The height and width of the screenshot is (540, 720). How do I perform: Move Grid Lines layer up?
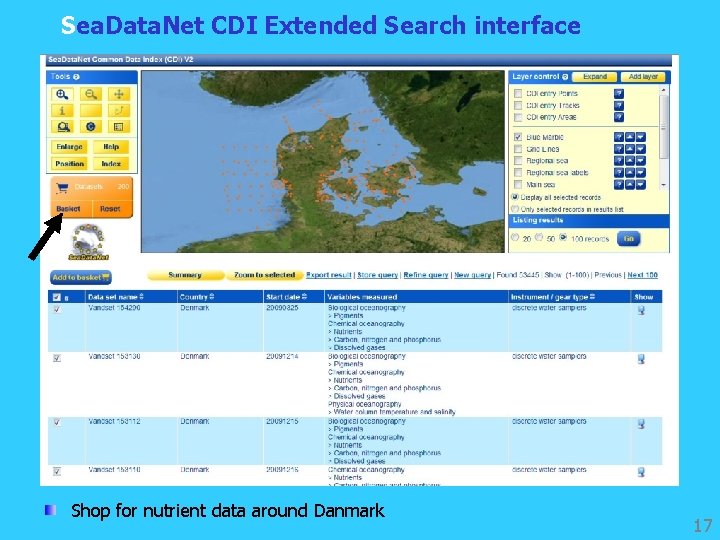(x=630, y=149)
